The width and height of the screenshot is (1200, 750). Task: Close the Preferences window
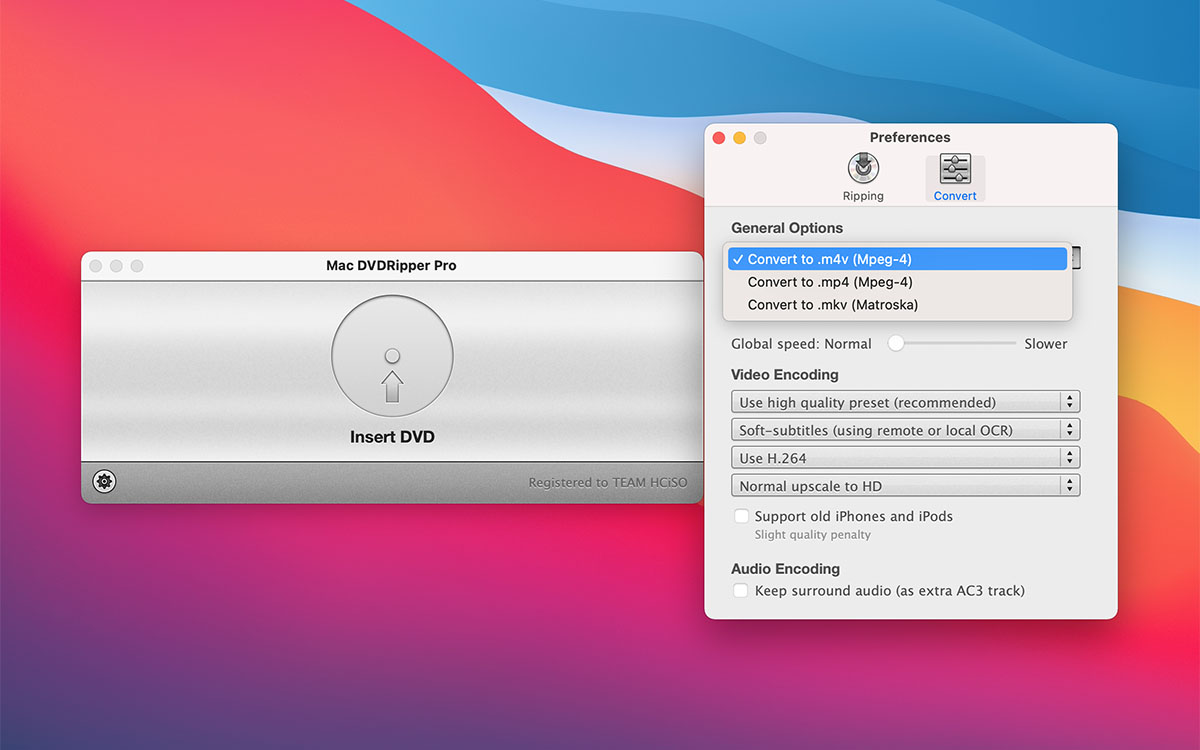click(718, 138)
